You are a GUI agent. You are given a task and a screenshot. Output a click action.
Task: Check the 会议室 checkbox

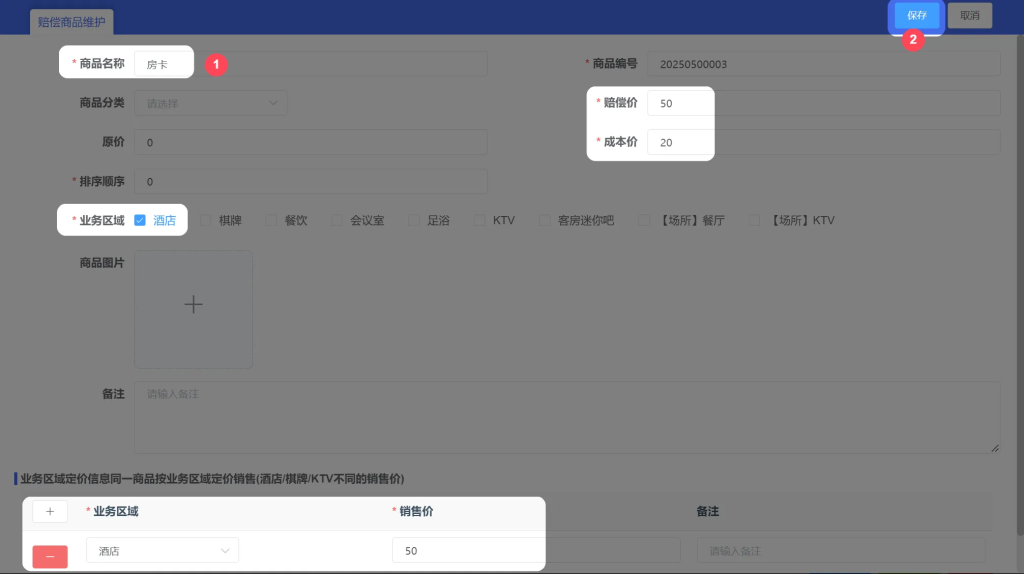pos(337,220)
